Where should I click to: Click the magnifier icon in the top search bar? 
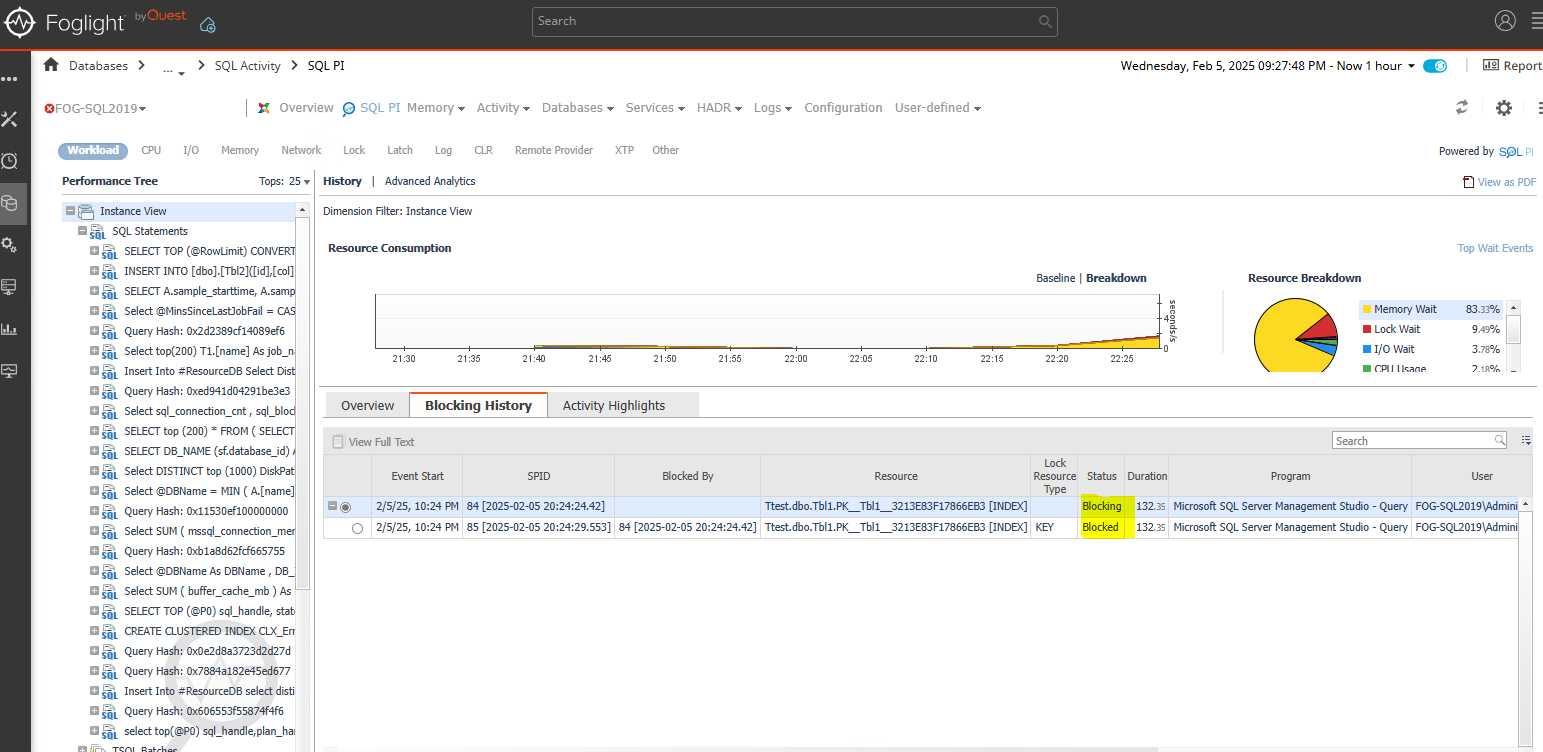tap(1044, 21)
